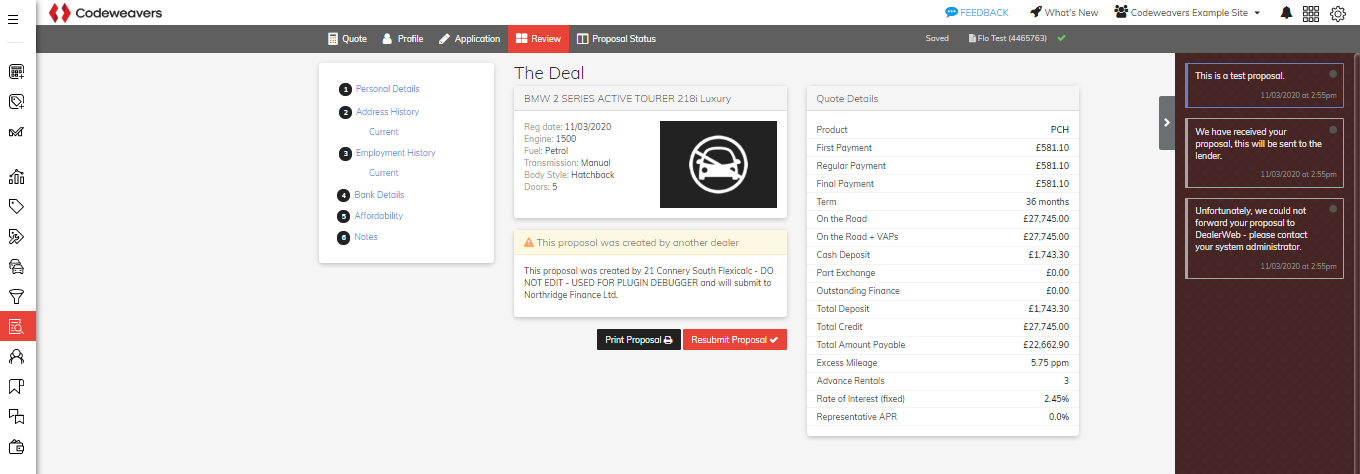Click the Resubmit Proposal button

(x=735, y=340)
